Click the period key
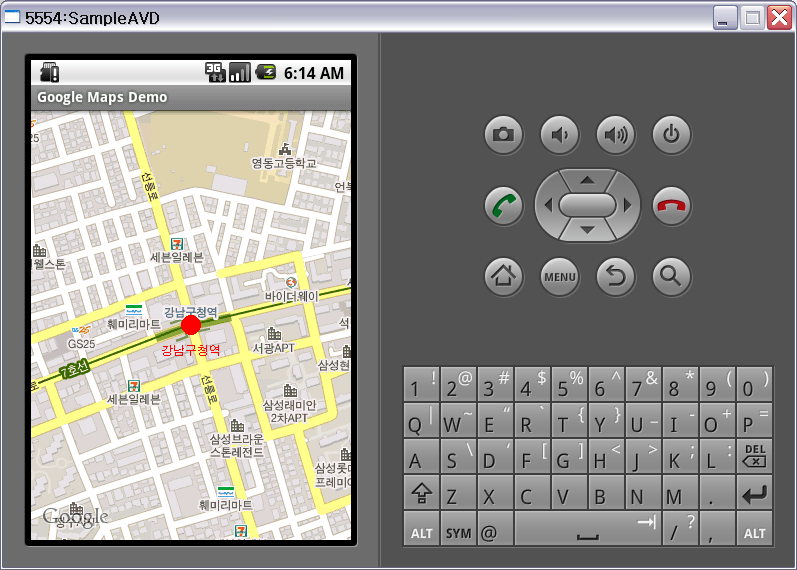This screenshot has width=797, height=570. click(x=717, y=492)
